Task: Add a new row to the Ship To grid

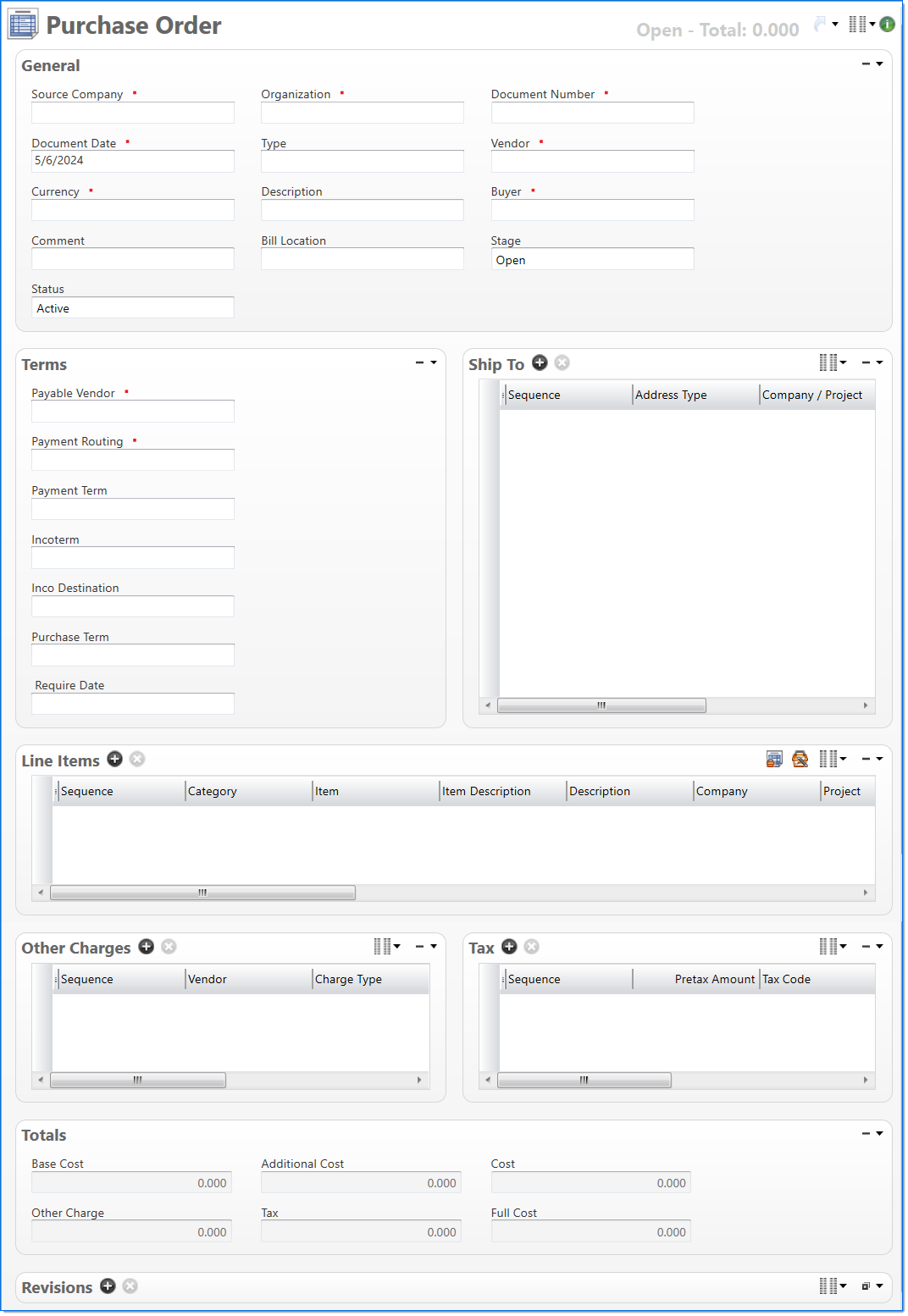Action: click(540, 362)
